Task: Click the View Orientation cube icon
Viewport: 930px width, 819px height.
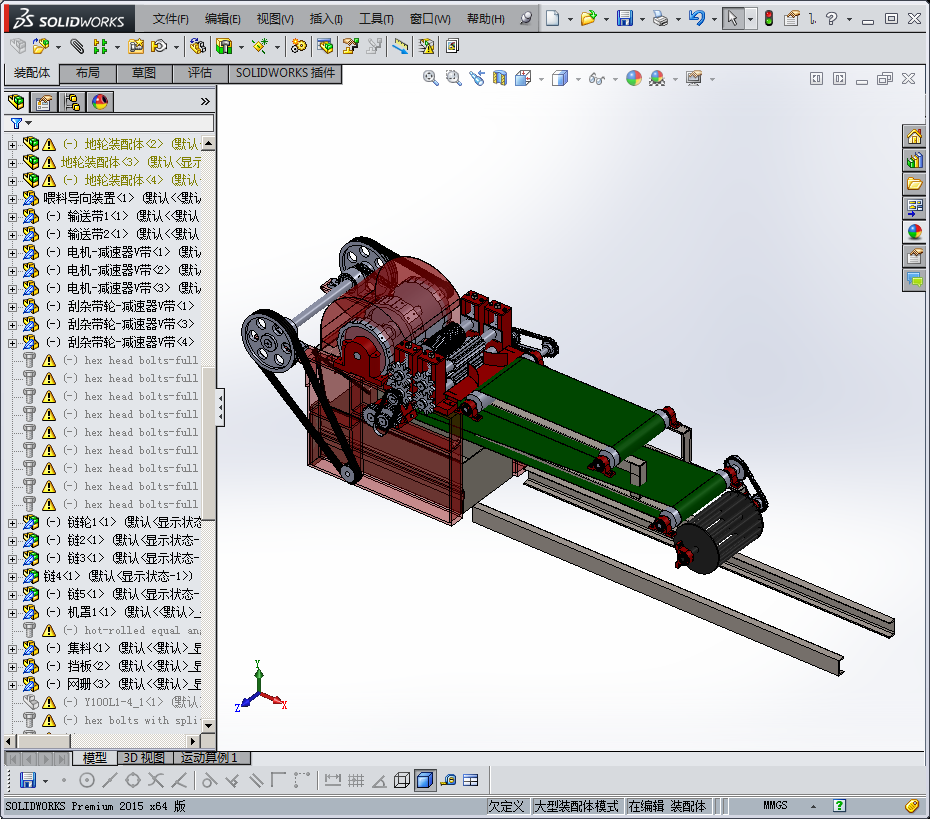Action: 523,78
